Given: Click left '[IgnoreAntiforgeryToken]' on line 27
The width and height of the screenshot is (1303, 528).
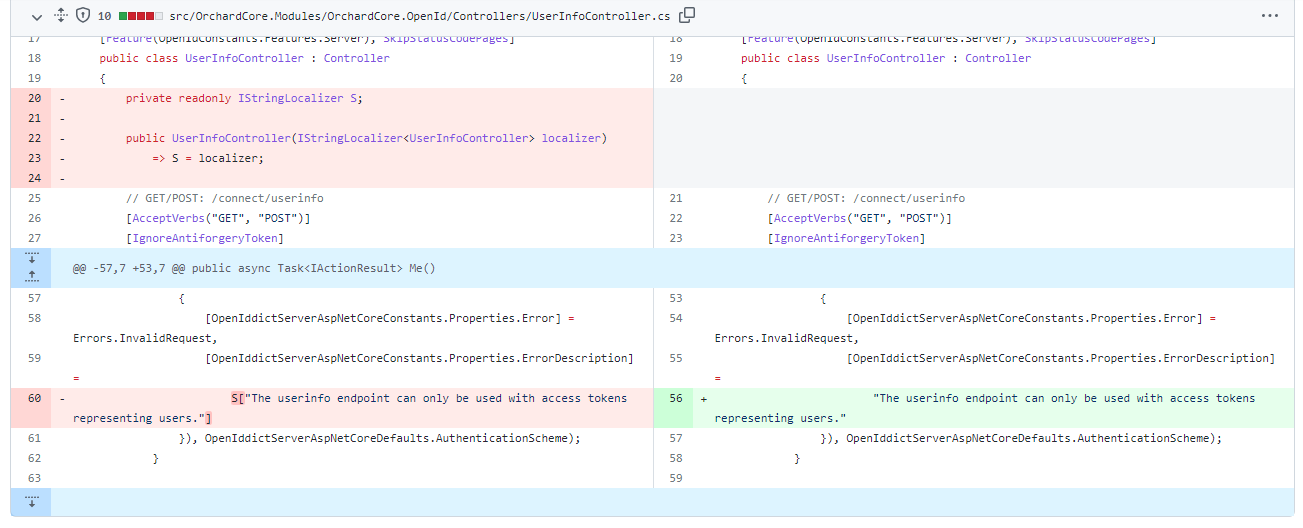Looking at the screenshot, I should (204, 238).
